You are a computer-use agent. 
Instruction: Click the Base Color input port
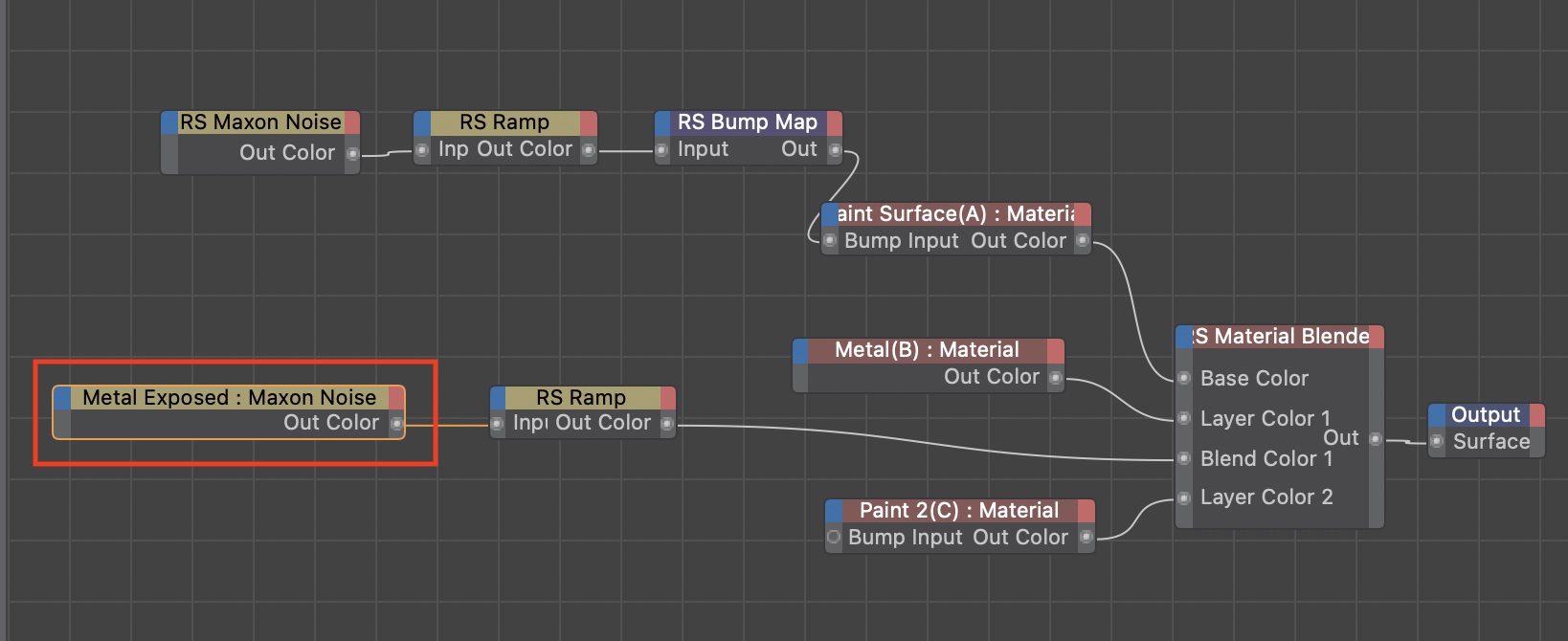click(x=1184, y=378)
